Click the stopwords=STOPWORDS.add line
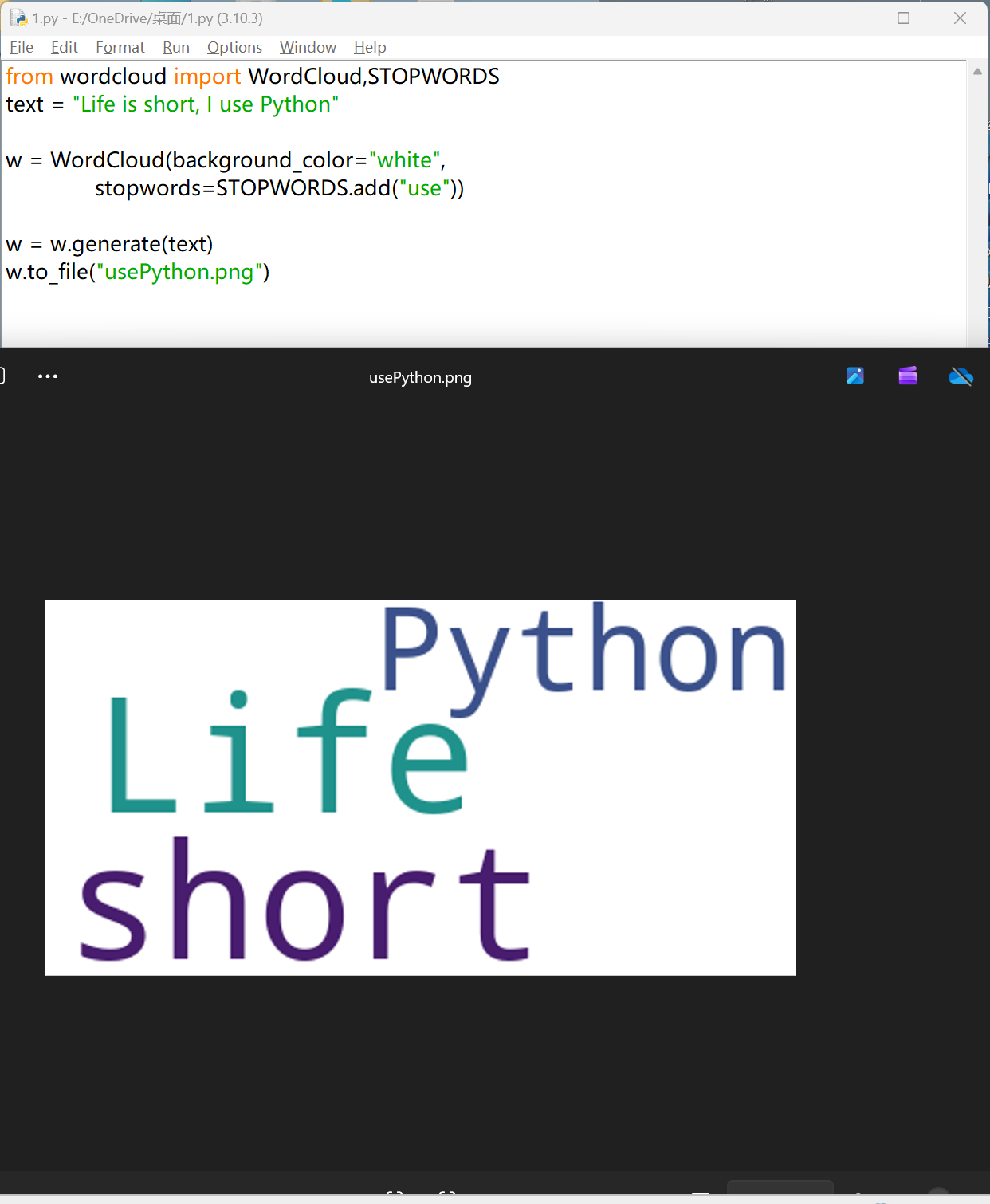 coord(279,188)
